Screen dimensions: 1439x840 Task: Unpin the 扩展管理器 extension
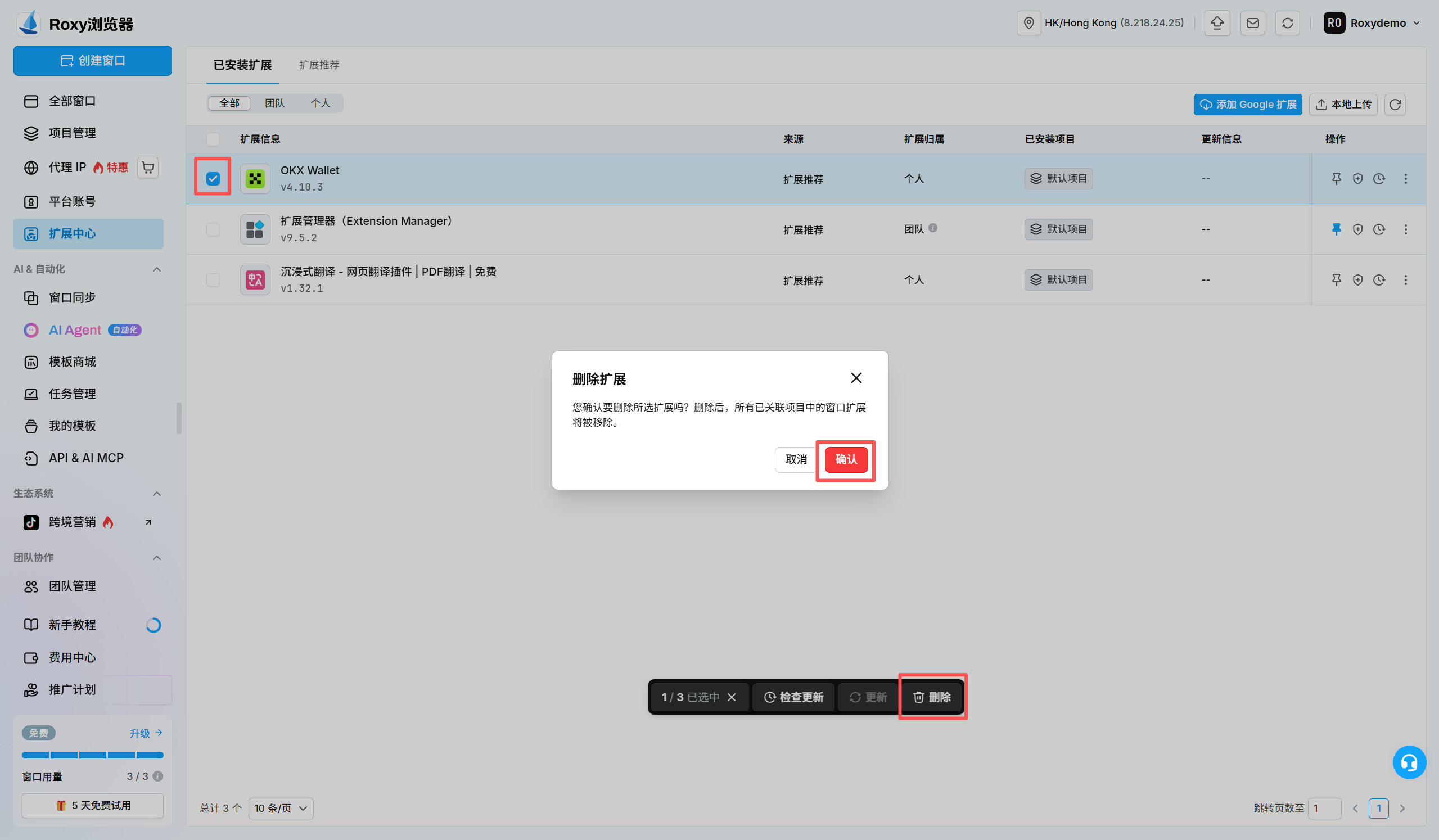(1336, 229)
